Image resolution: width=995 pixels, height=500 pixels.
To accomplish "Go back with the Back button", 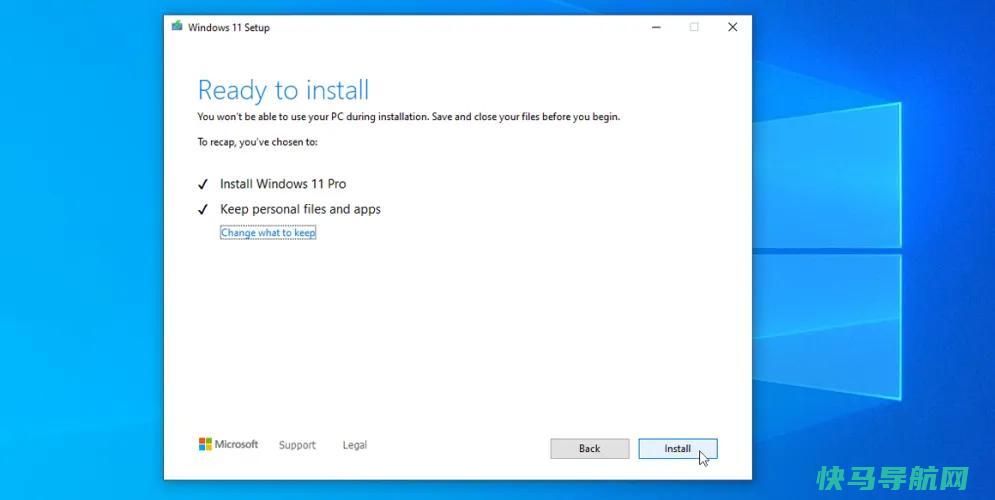I will [590, 449].
